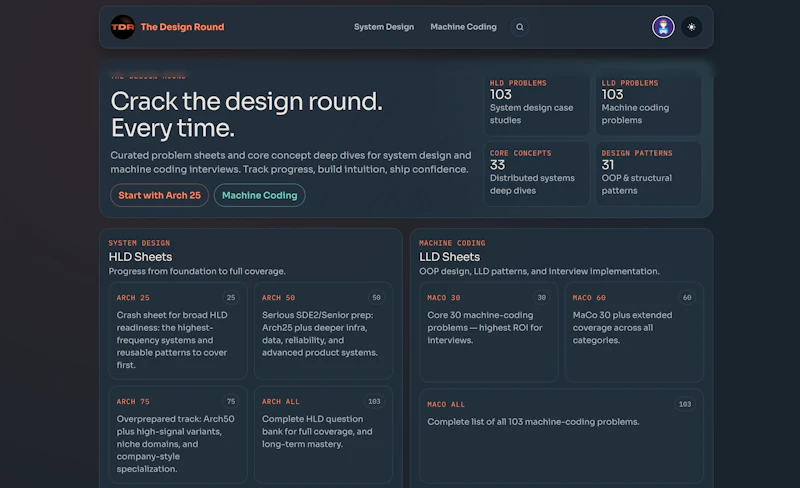Image resolution: width=800 pixels, height=488 pixels.
Task: Click the 50 count badge on ARCH 50
Action: [x=376, y=298]
